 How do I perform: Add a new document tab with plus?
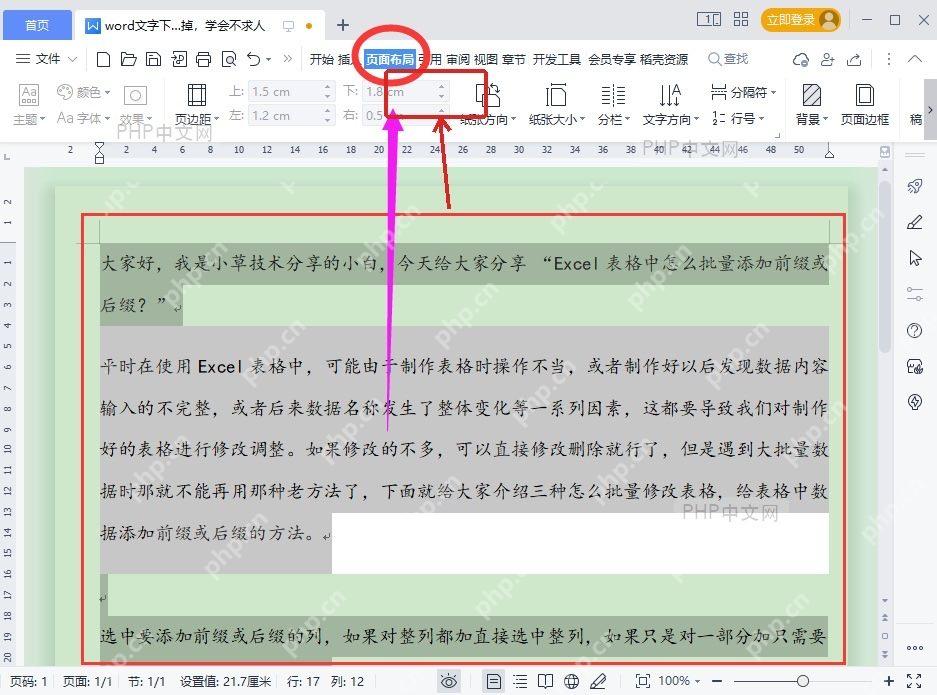(342, 25)
